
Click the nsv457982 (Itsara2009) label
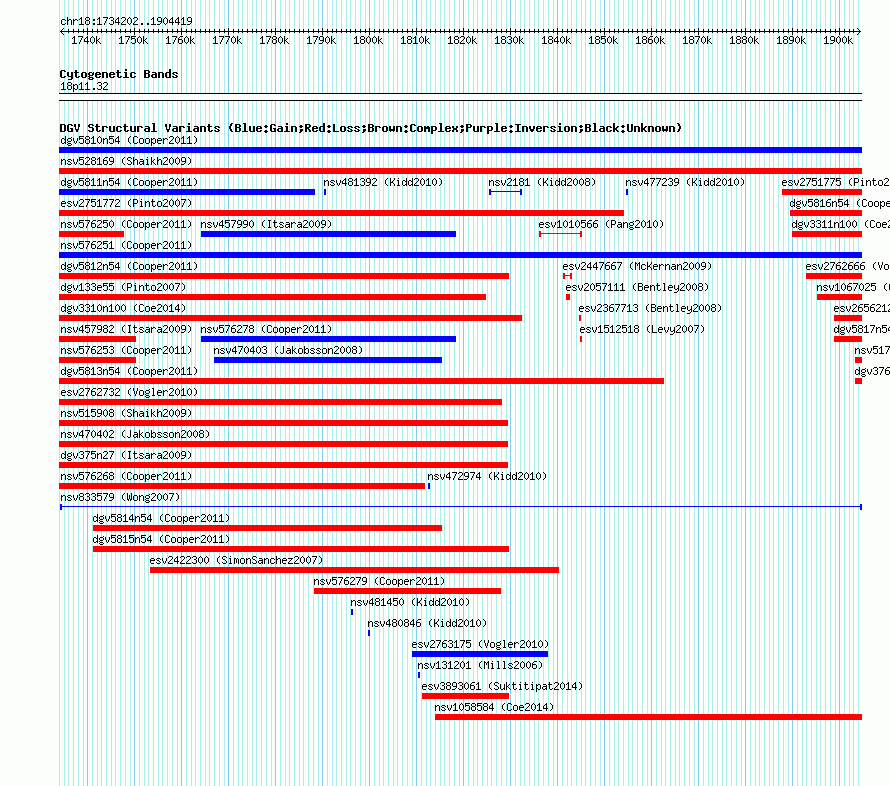(x=126, y=329)
